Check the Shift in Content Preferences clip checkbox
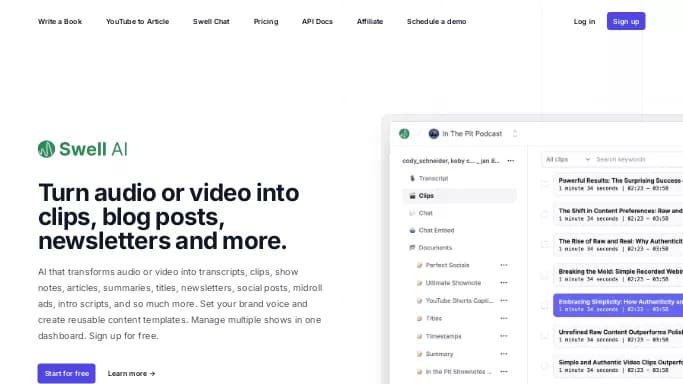This screenshot has width=683, height=384. point(544,214)
